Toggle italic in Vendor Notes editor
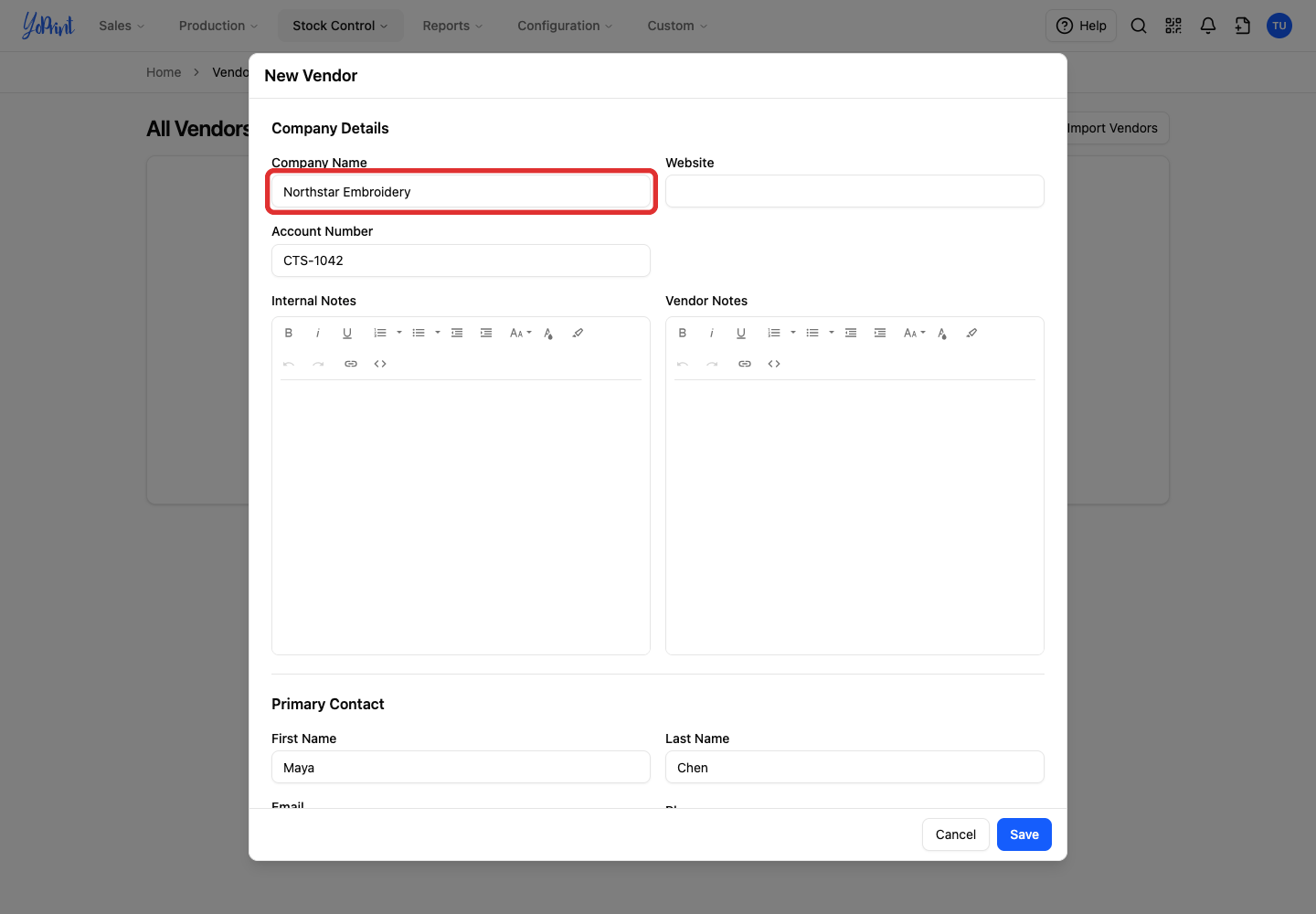1316x914 pixels. [712, 333]
